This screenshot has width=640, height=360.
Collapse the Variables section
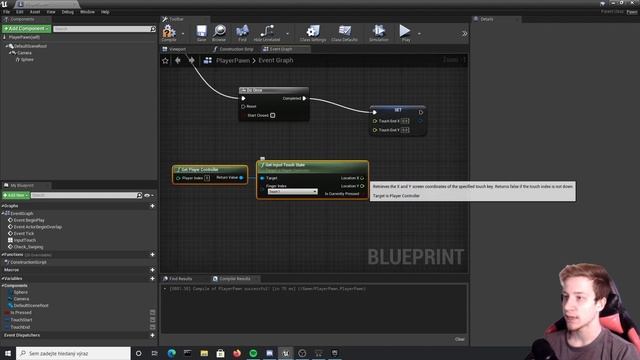2,278
